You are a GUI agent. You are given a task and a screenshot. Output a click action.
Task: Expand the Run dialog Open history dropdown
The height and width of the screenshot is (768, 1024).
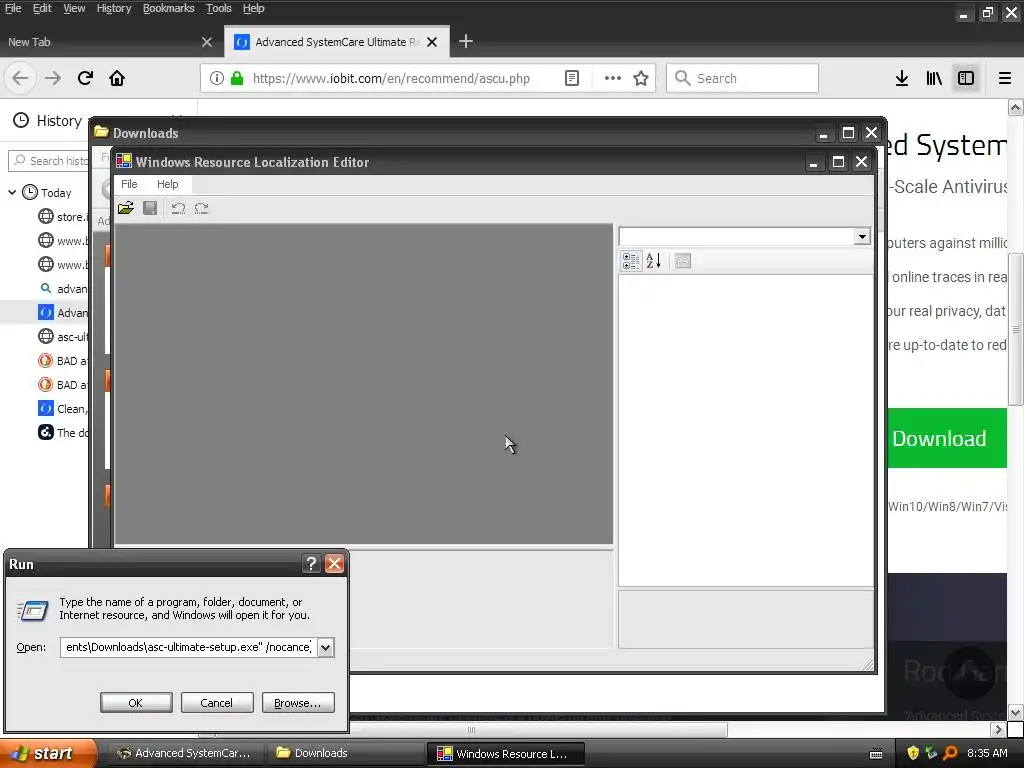[325, 647]
